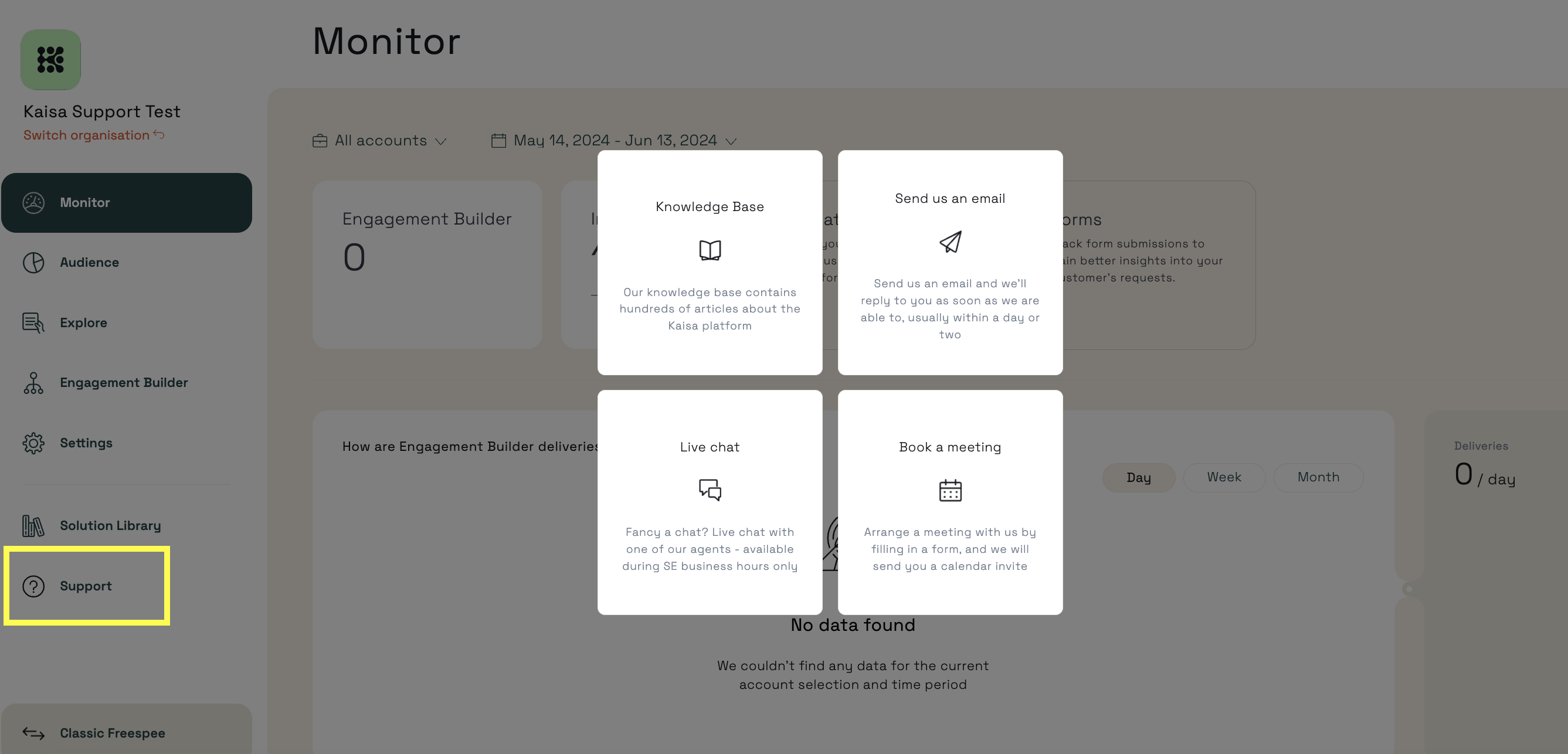Switch to Classic Freespee
This screenshot has height=754, width=1568.
click(x=113, y=733)
